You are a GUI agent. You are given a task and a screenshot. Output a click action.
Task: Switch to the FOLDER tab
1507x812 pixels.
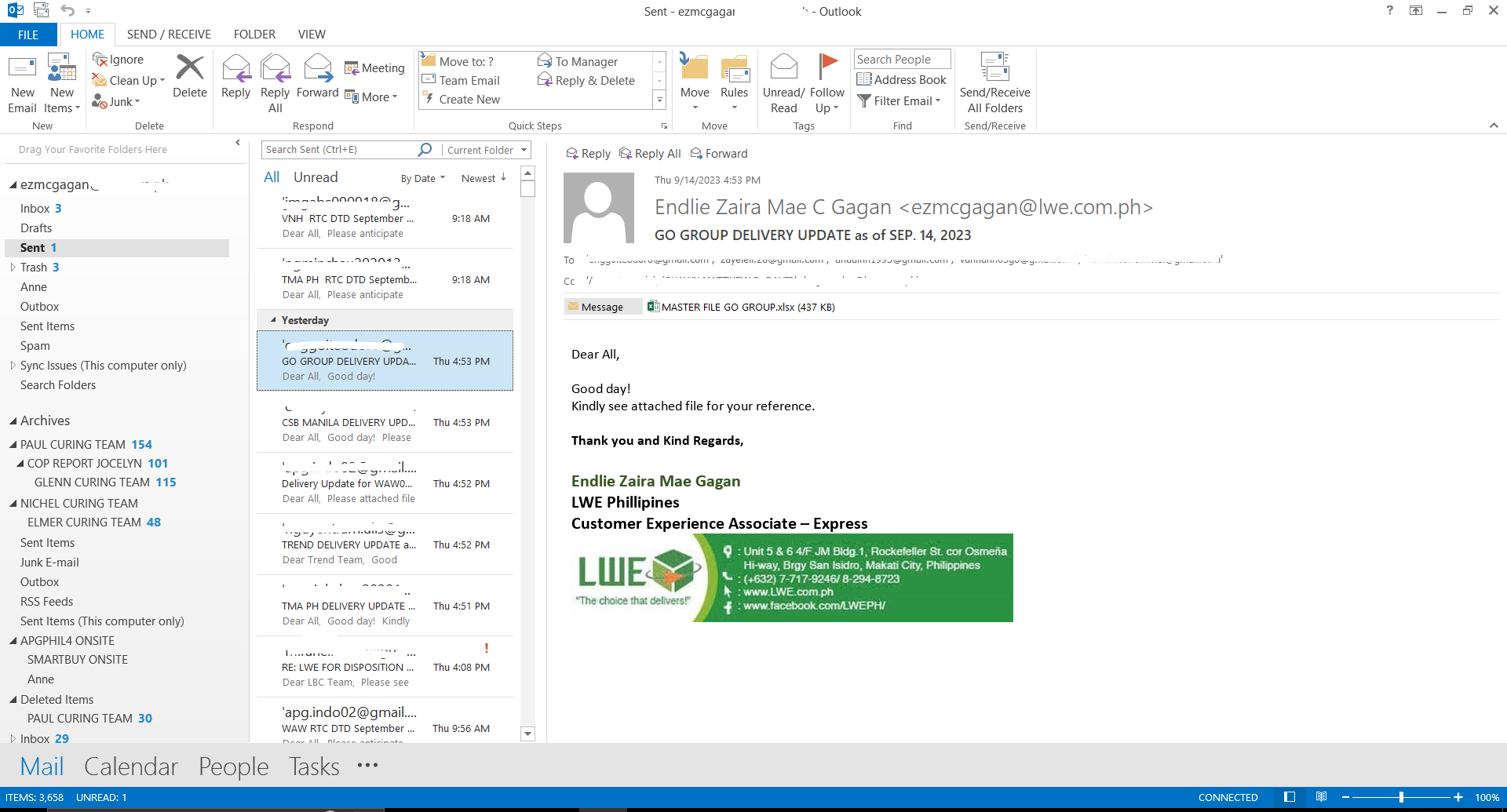pos(254,35)
